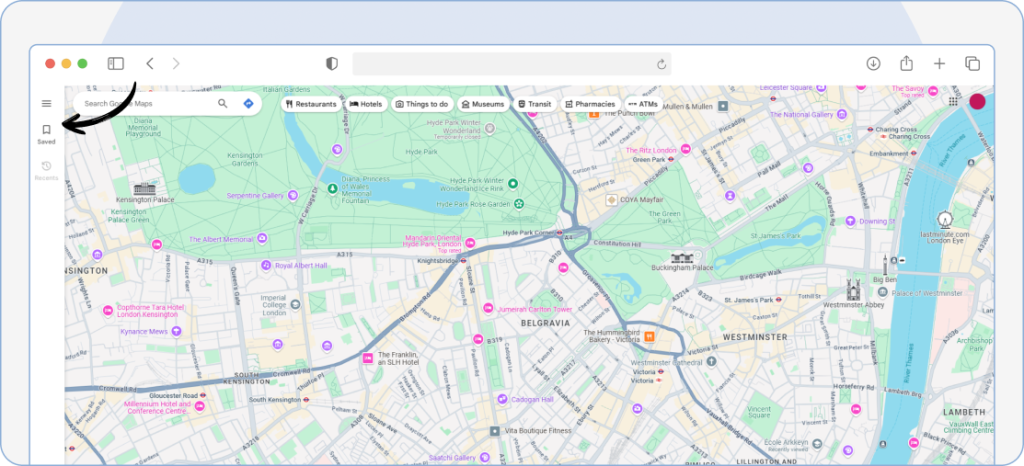The height and width of the screenshot is (466, 1024).
Task: Select the ATMs chip
Action: [x=643, y=104]
